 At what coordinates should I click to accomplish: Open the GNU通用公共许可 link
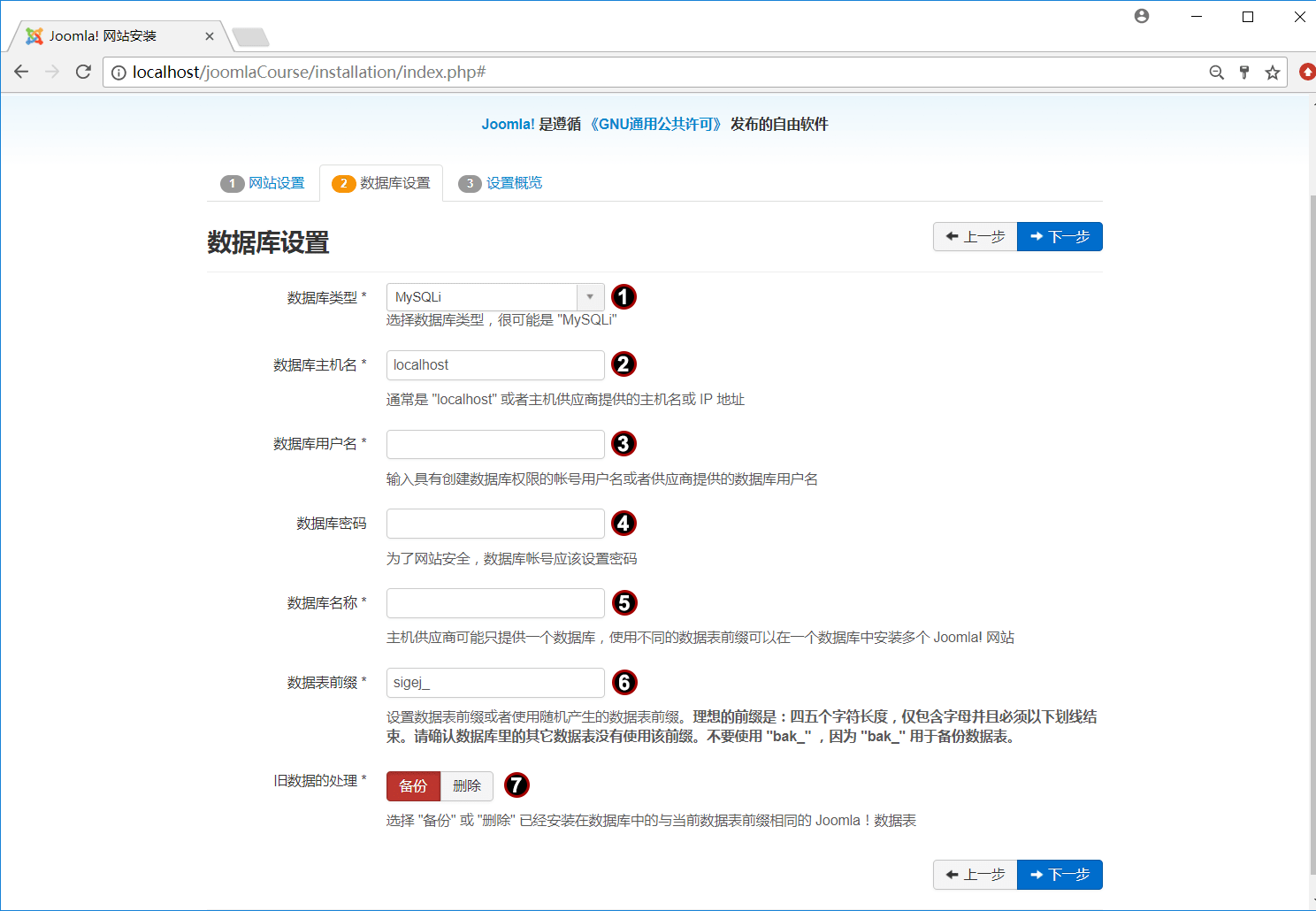pyautogui.click(x=655, y=125)
